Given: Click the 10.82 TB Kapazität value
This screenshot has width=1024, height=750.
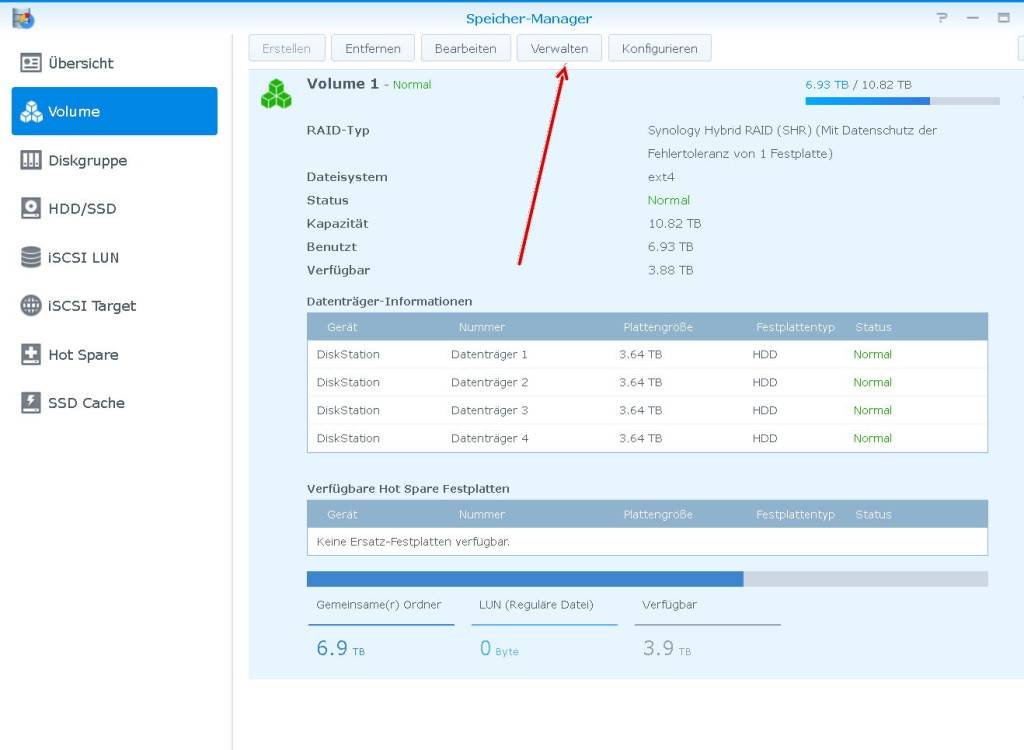Looking at the screenshot, I should coord(675,223).
